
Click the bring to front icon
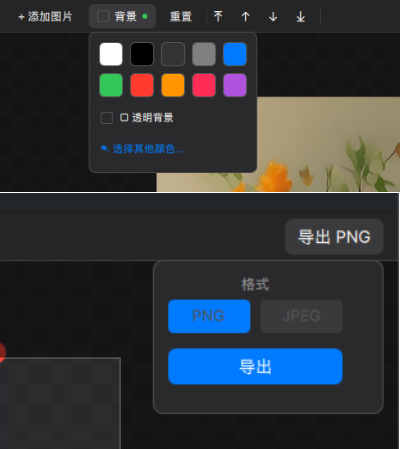[218, 16]
